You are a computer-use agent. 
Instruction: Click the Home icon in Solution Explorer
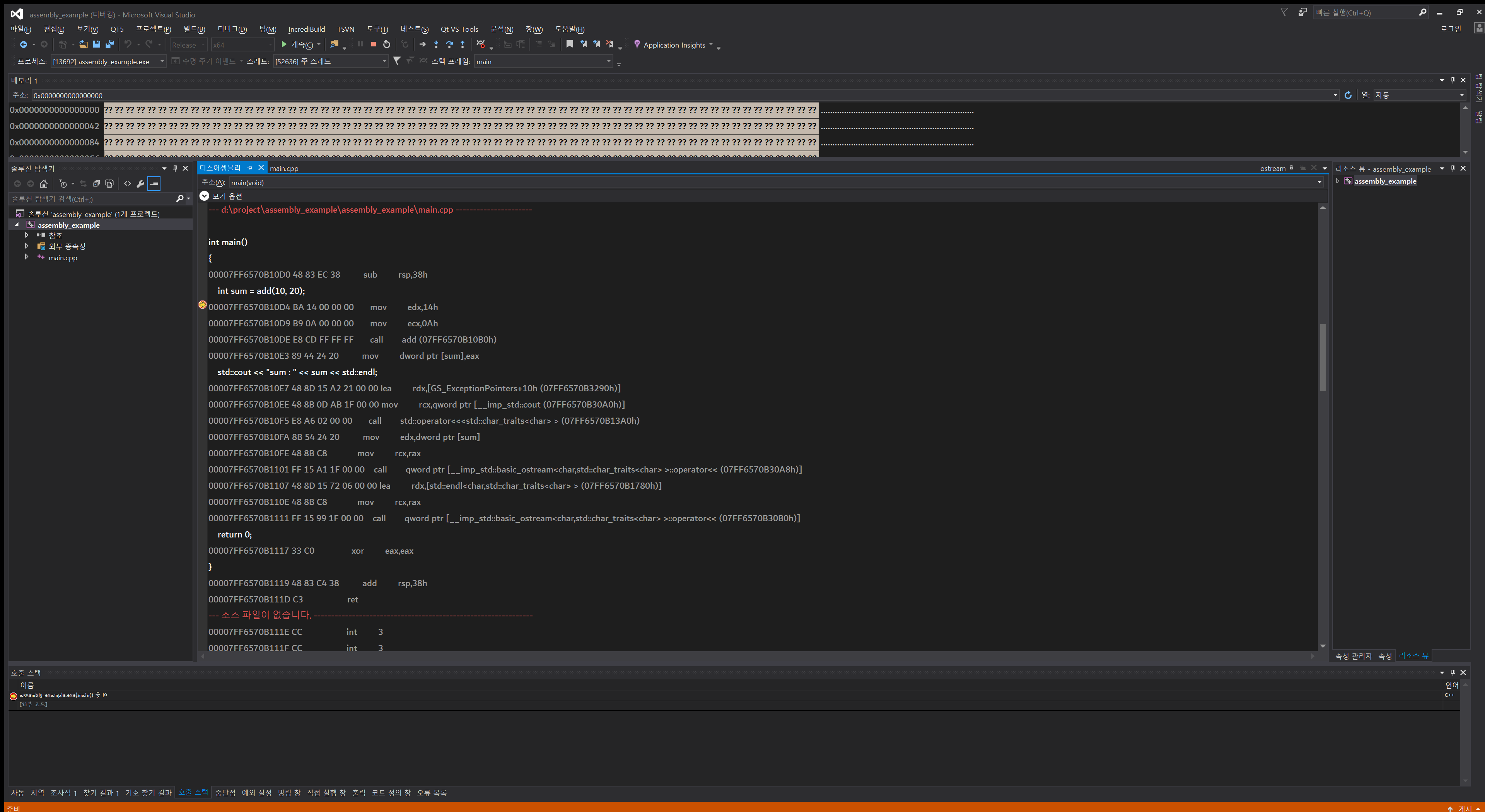point(44,184)
